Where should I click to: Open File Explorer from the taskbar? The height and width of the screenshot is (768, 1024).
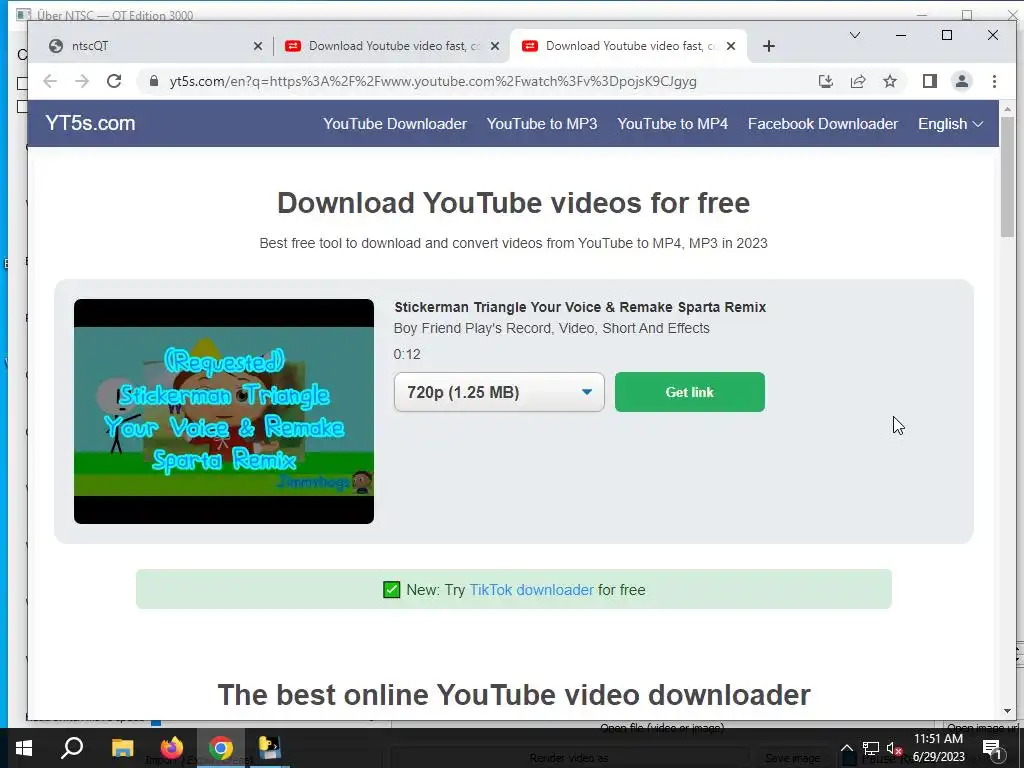click(x=122, y=748)
